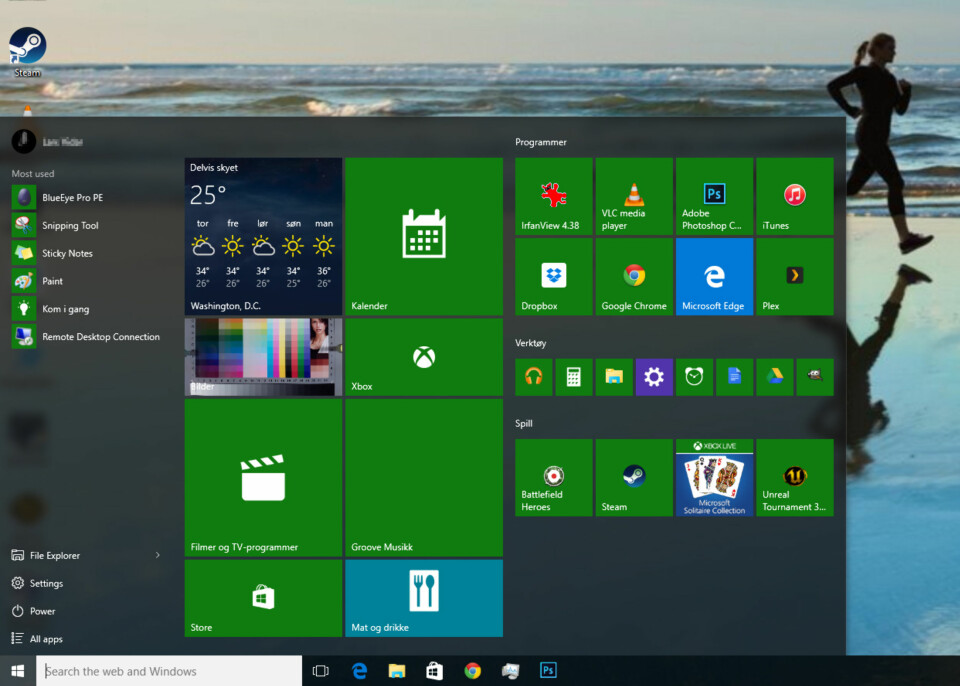Screen dimensions: 960x686
Task: Open the VLC media player tile
Action: click(634, 196)
